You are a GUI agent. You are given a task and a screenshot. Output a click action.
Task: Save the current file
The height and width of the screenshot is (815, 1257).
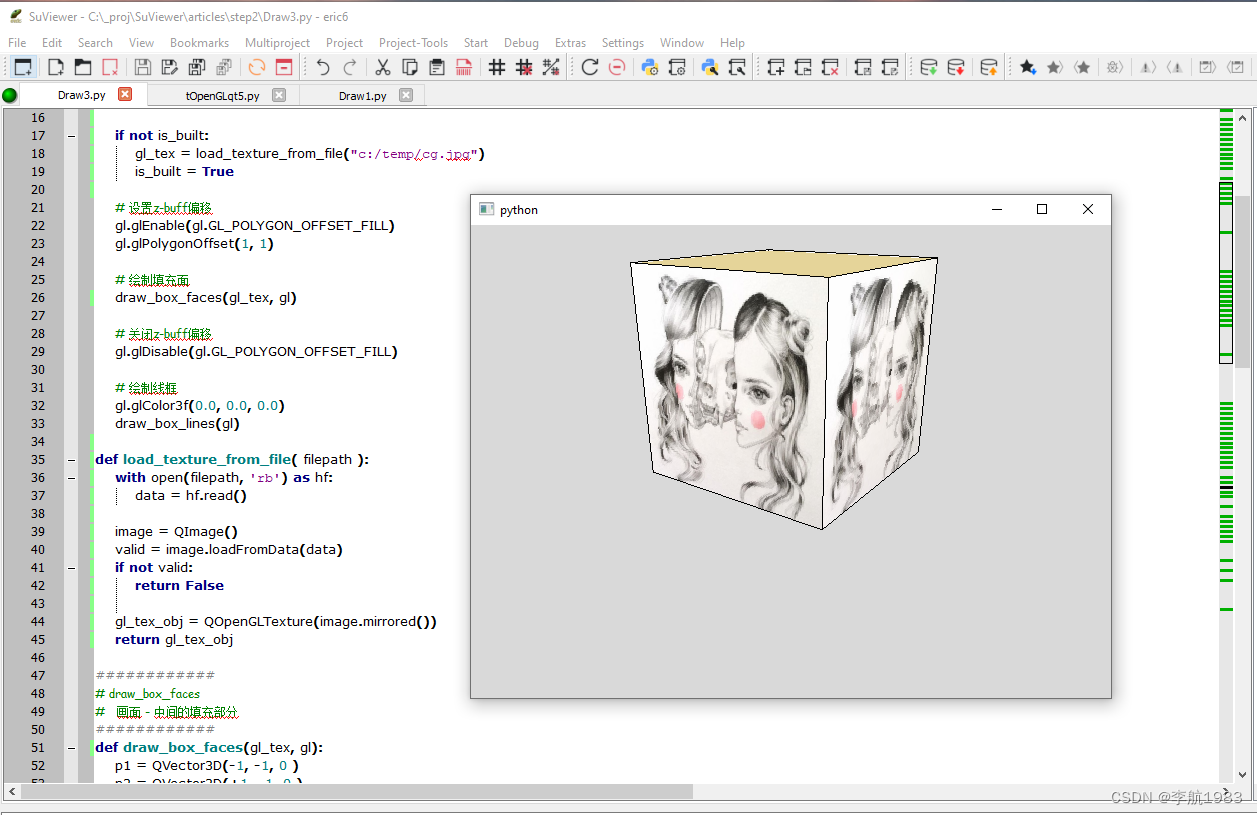coord(143,67)
